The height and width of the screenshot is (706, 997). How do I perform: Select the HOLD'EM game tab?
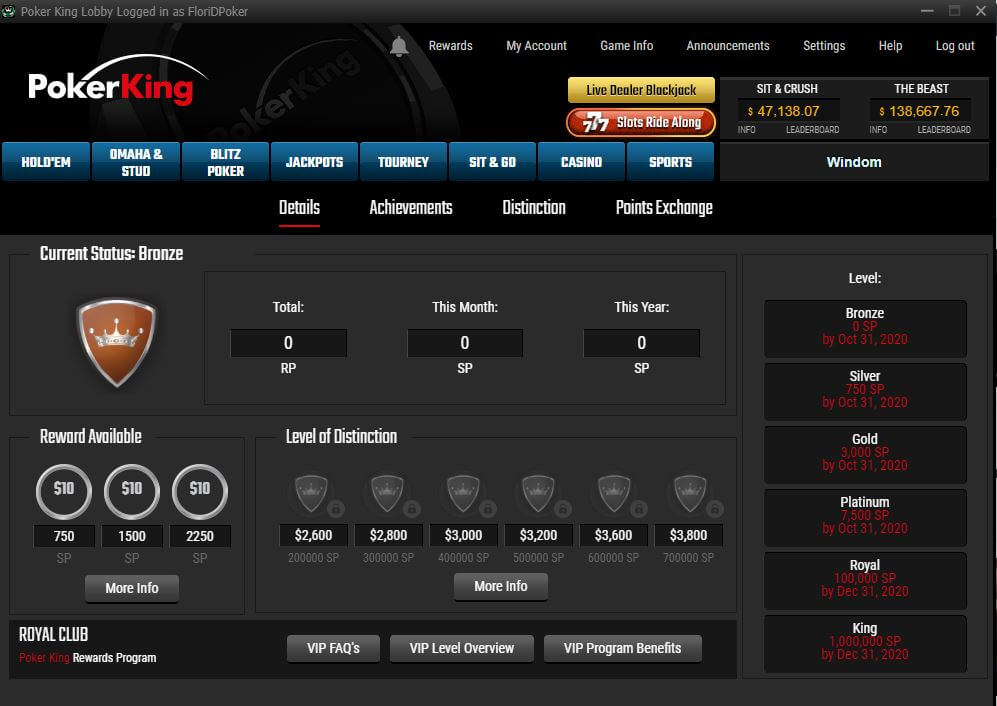tap(46, 162)
